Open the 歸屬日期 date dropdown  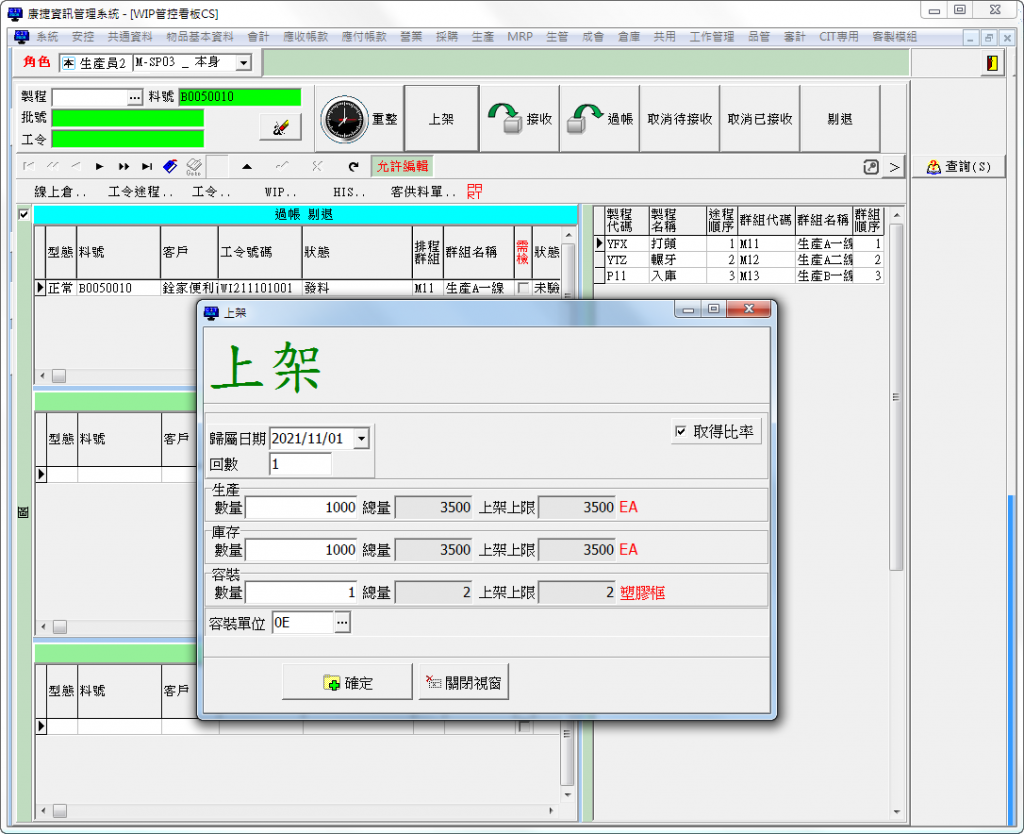click(x=361, y=438)
